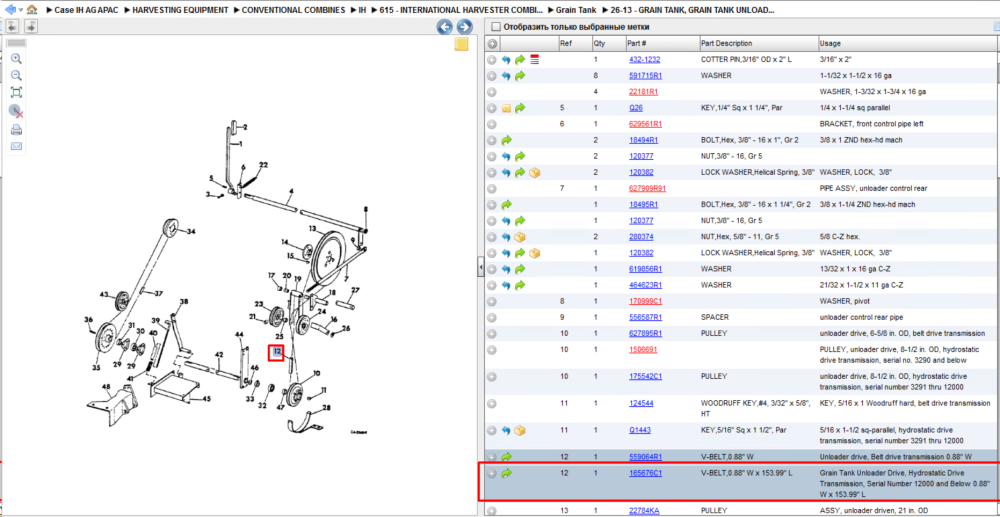Click the box icon in 280374 row
This screenshot has width=1000, height=517.
pyautogui.click(x=520, y=237)
